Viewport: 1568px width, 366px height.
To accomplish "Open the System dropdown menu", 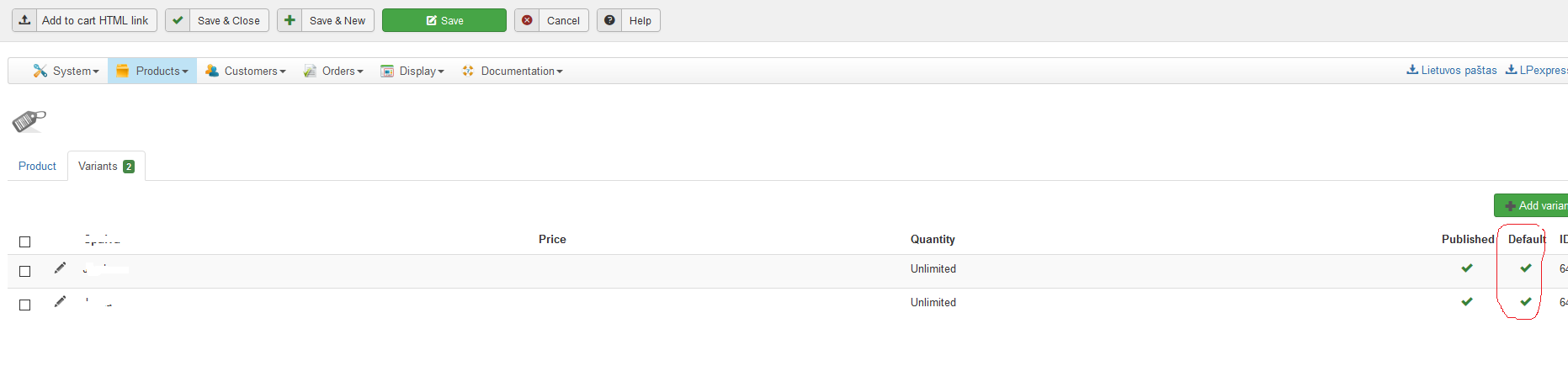I will [x=66, y=71].
